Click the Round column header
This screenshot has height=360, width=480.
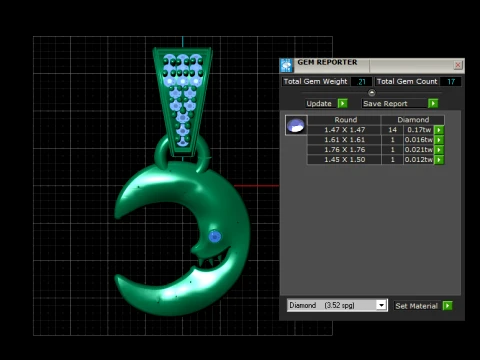(x=345, y=120)
